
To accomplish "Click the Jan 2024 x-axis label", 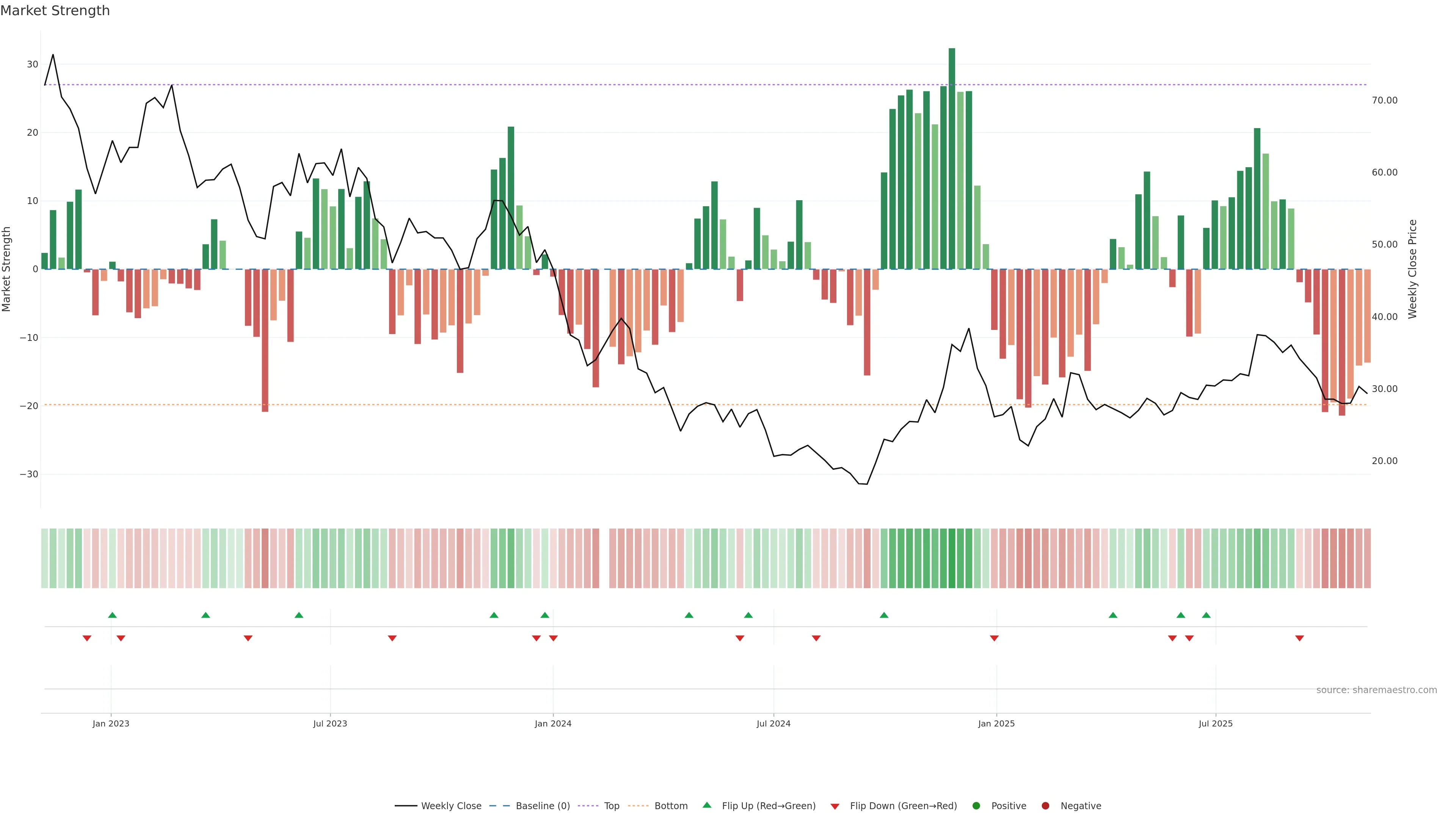I will click(x=553, y=723).
